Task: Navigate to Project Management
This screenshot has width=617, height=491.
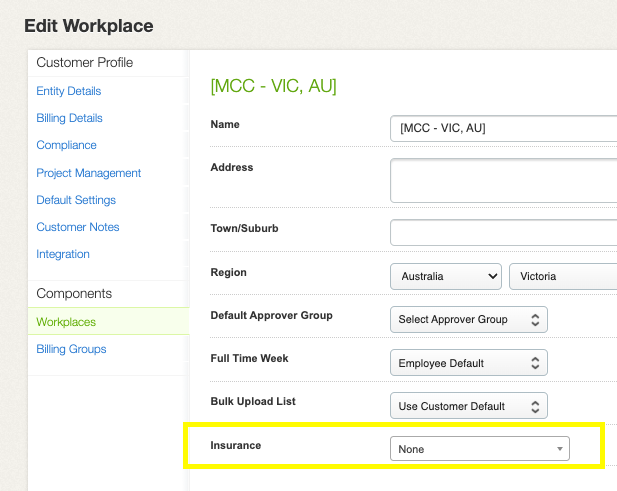Action: click(x=89, y=173)
